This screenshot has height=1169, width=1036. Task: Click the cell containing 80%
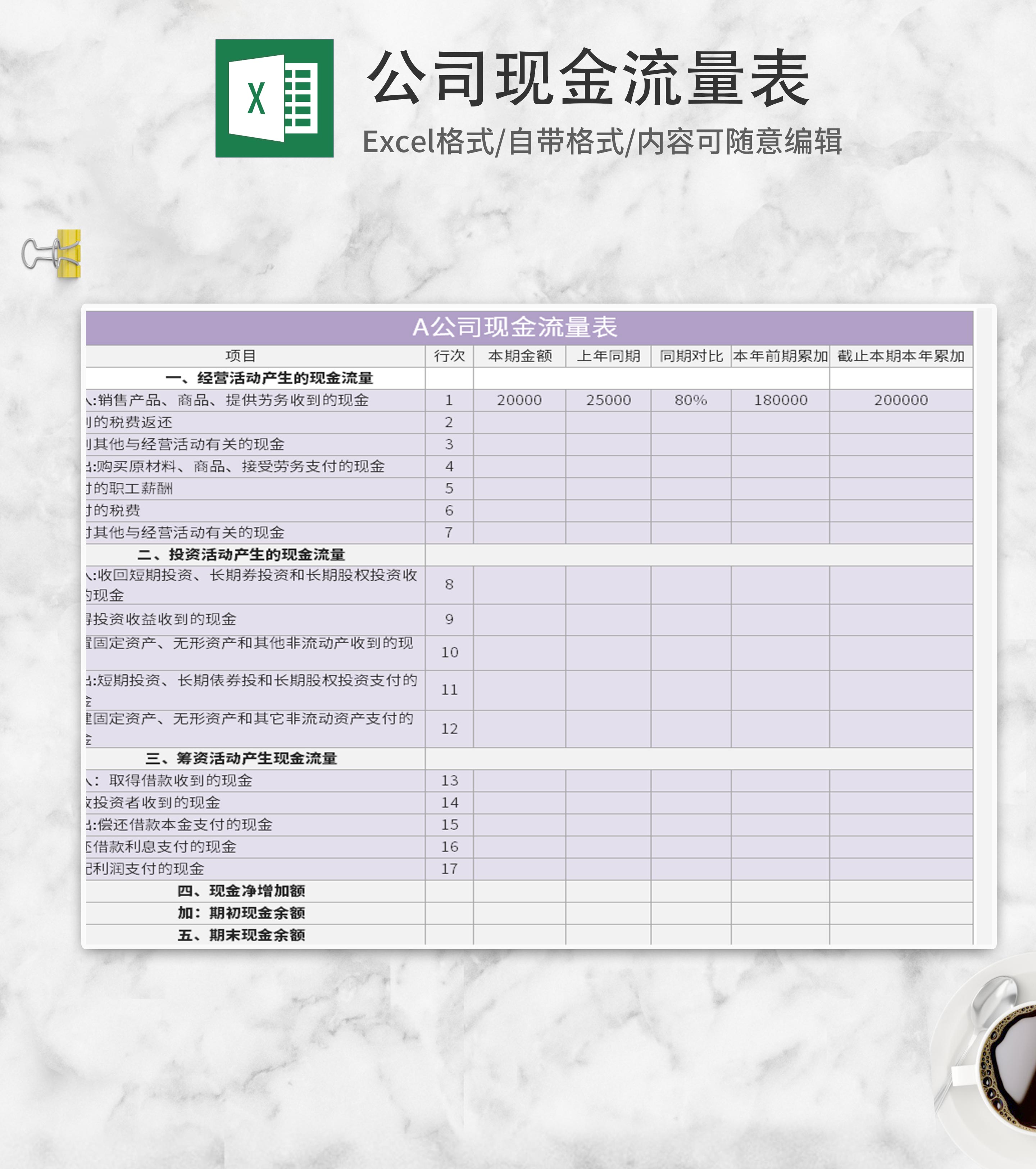click(x=690, y=400)
